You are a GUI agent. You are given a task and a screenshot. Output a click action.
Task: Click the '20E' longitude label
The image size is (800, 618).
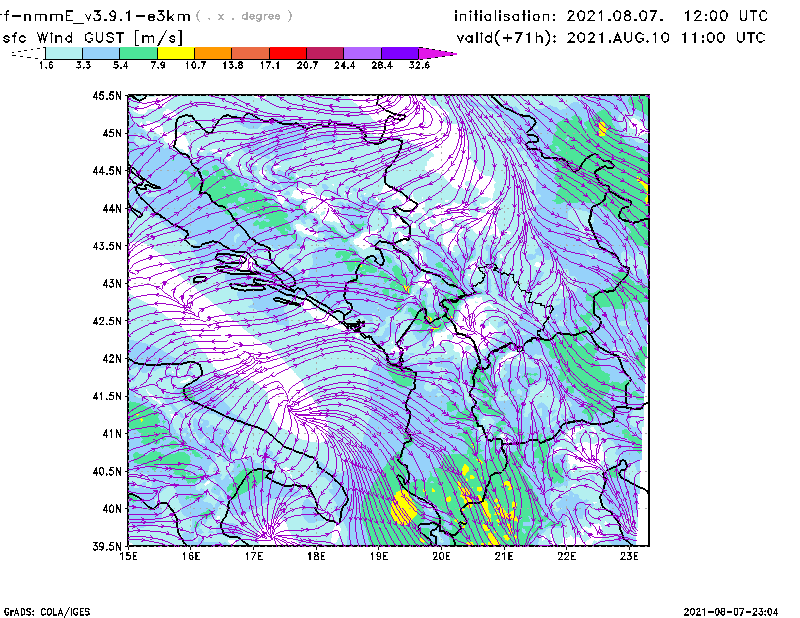tap(441, 556)
